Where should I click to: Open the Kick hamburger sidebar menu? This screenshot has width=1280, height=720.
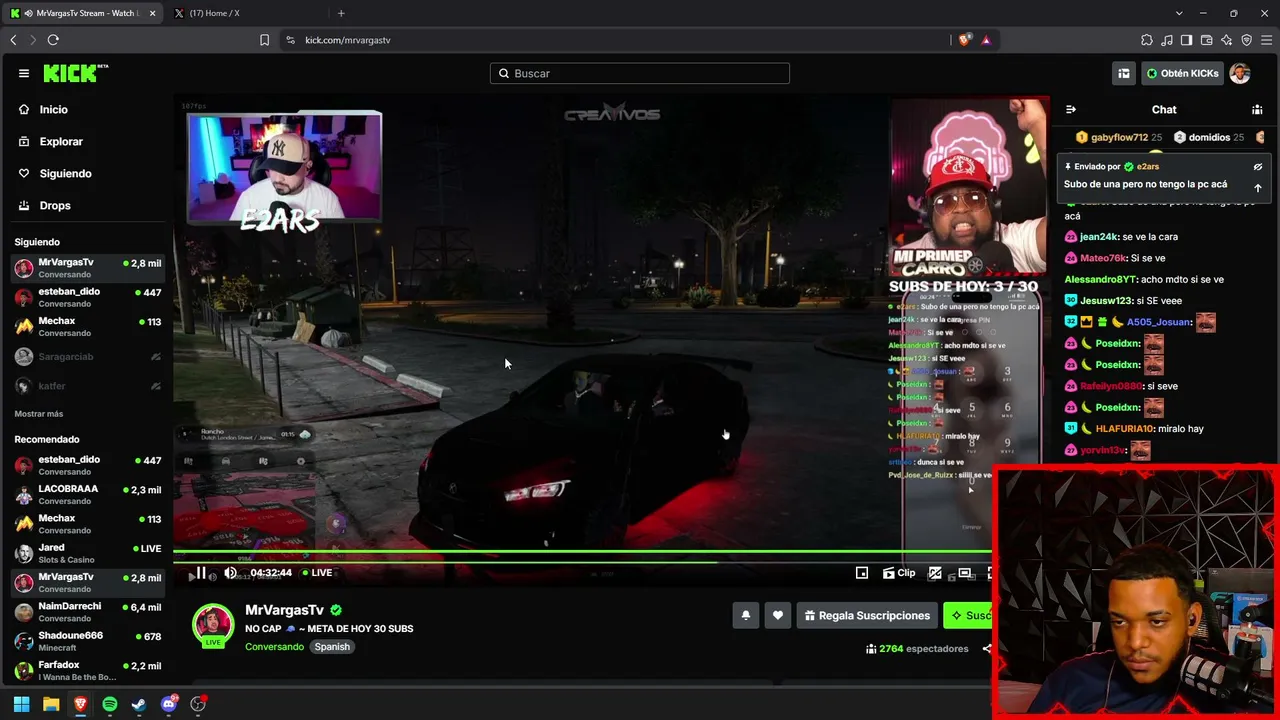[x=24, y=73]
